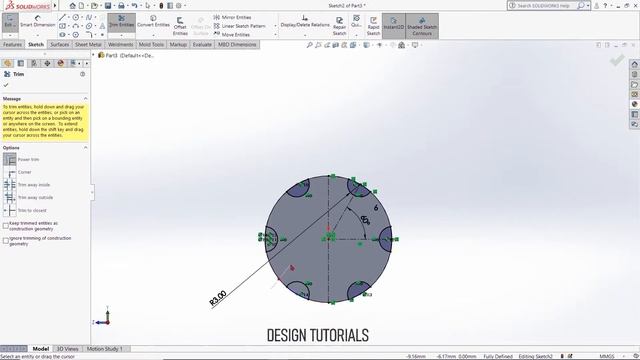Select Trim away outside option
This screenshot has height=360, width=640.
point(10,198)
